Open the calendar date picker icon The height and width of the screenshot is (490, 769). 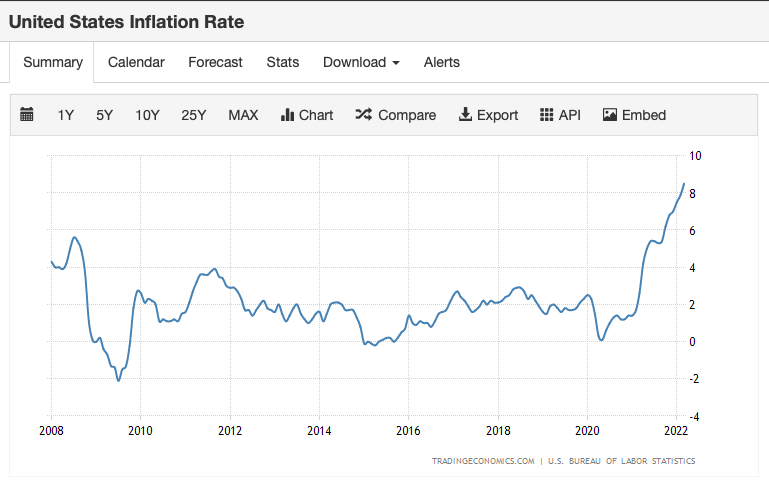[x=27, y=115]
